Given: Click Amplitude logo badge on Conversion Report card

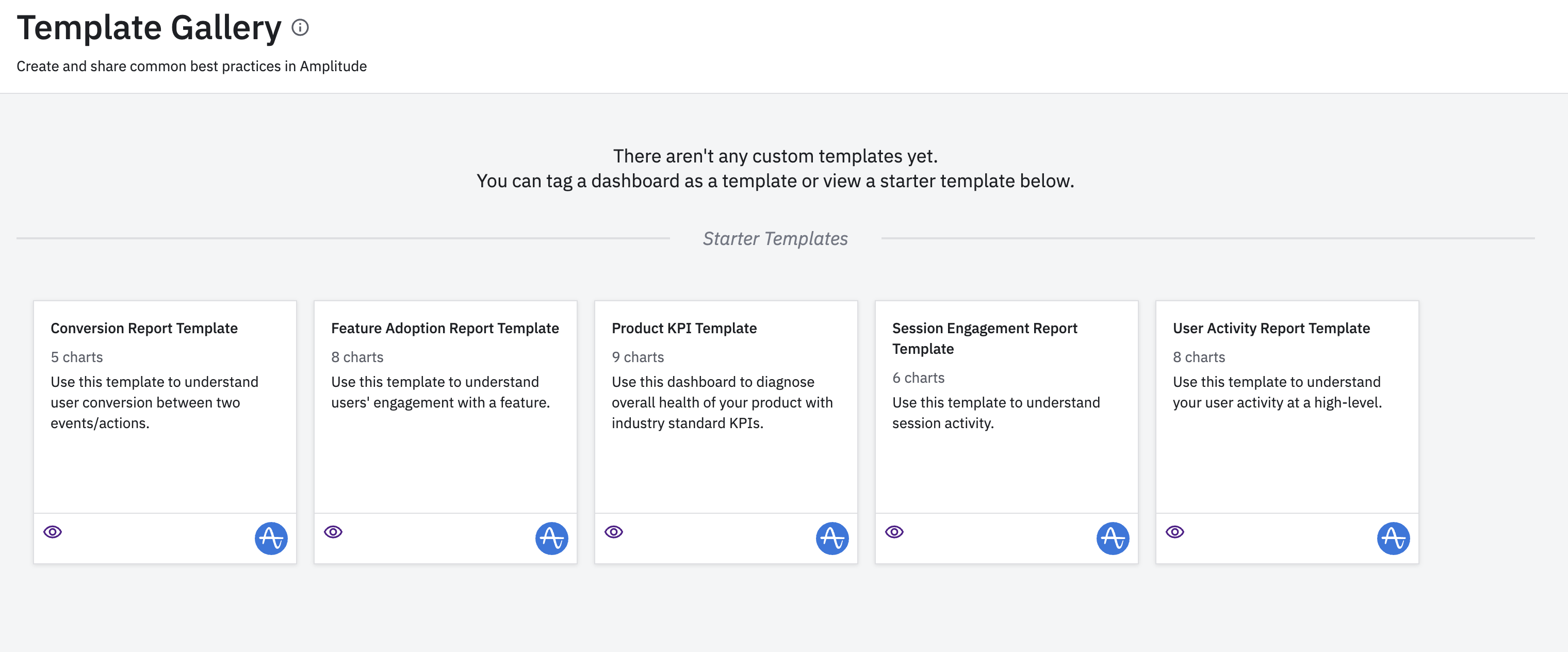Looking at the screenshot, I should click(271, 538).
